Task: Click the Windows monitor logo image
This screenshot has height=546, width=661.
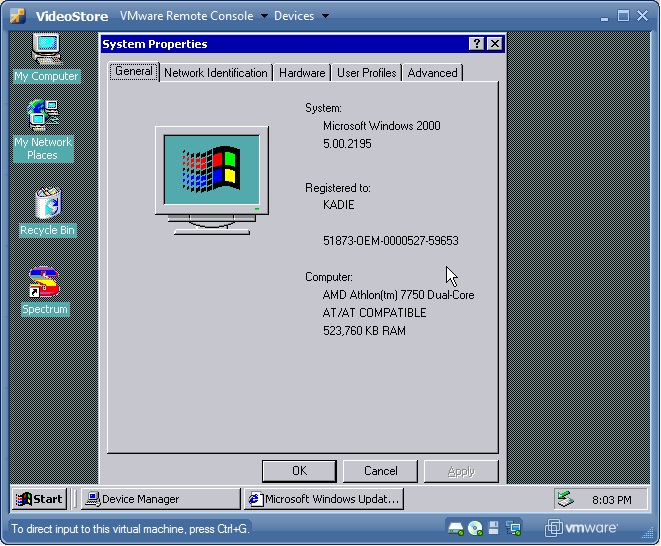Action: click(212, 180)
